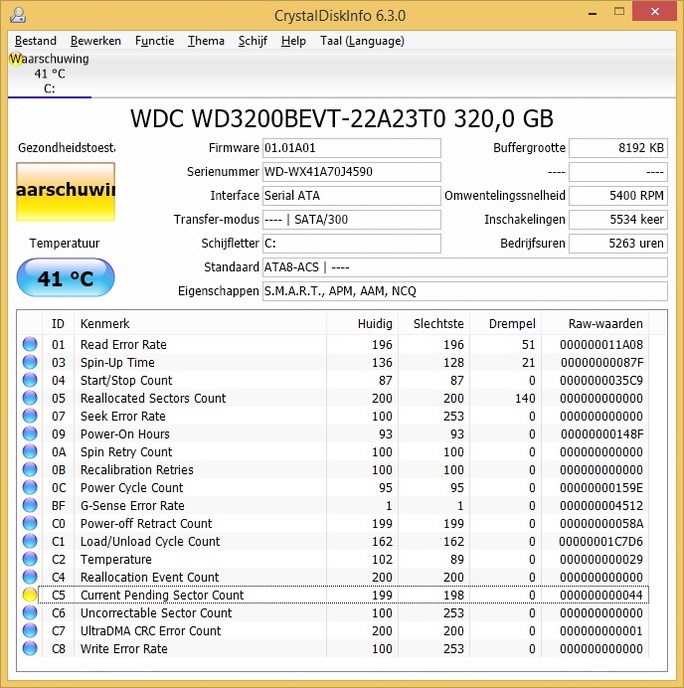The width and height of the screenshot is (684, 688).
Task: Click the Schijfletter field C:
Action: coord(351,244)
